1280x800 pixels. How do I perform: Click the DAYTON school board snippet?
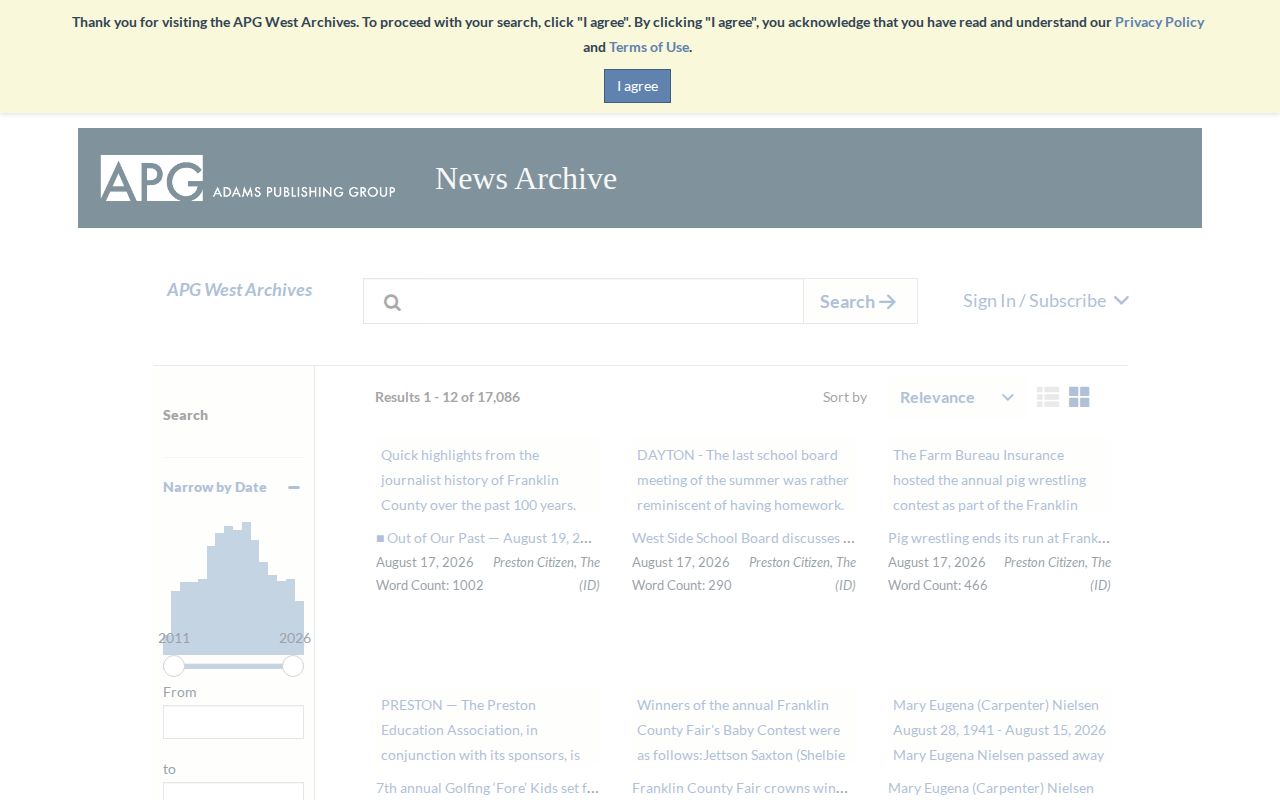tap(744, 480)
